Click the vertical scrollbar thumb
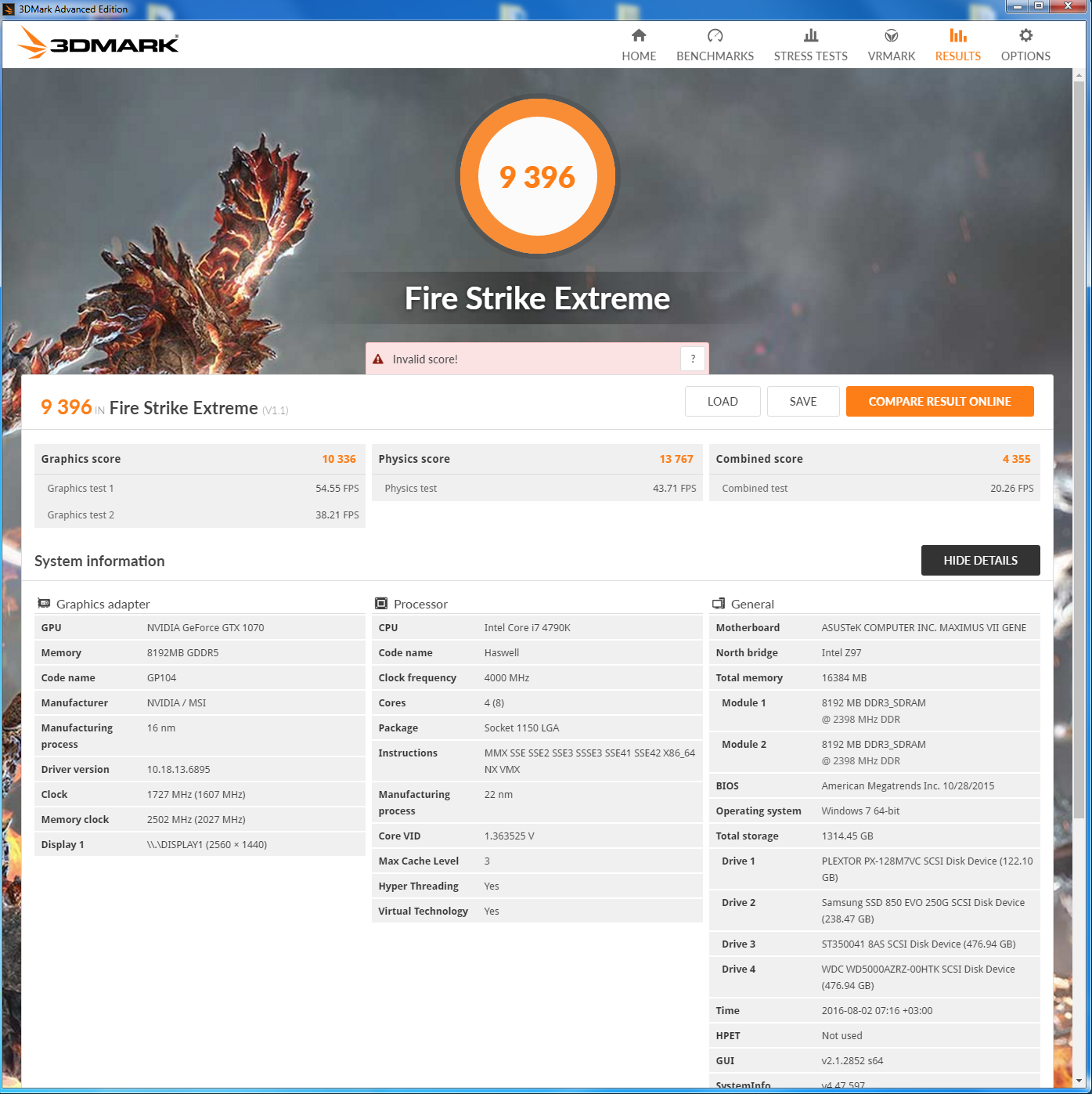1092x1094 pixels. 1079,450
